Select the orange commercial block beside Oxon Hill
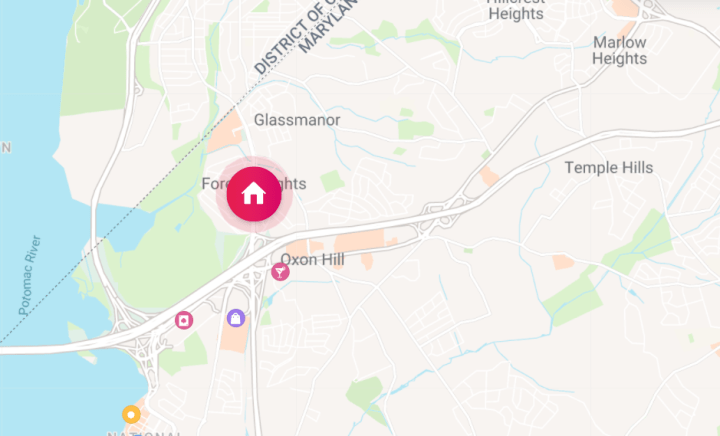This screenshot has height=436, width=720. pyautogui.click(x=360, y=243)
